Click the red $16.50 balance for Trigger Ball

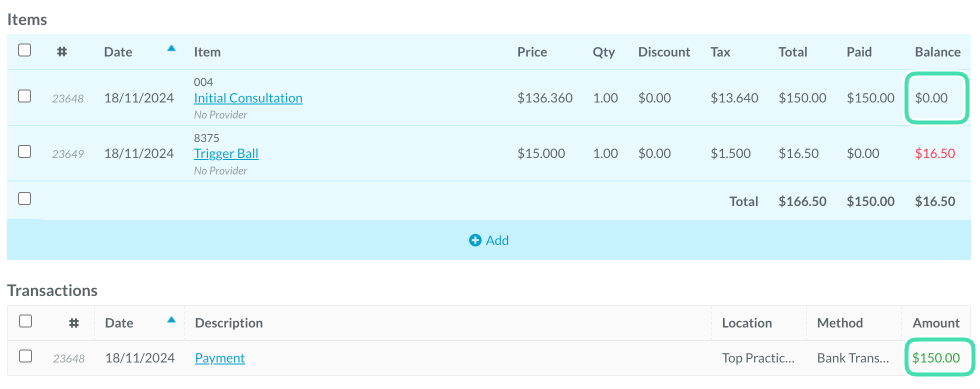[935, 154]
